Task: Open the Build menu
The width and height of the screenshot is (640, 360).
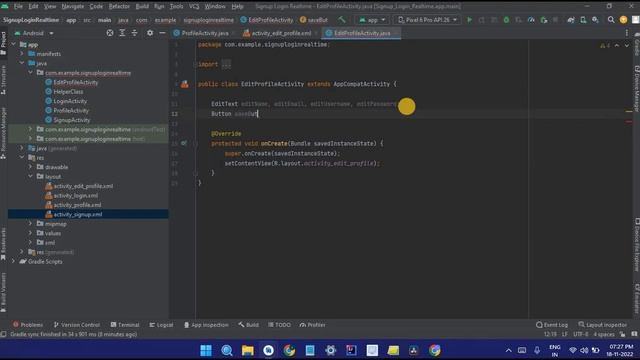Action: point(142,7)
